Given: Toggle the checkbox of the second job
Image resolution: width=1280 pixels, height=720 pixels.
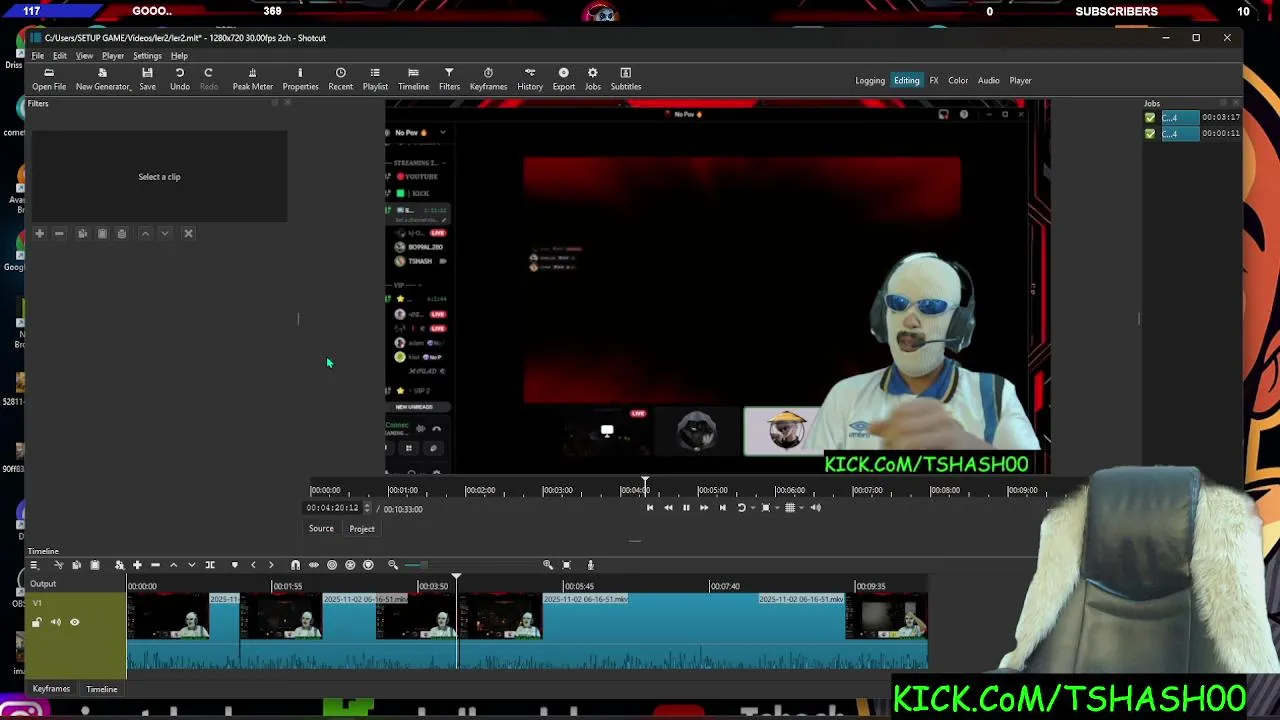Looking at the screenshot, I should click(x=1150, y=133).
